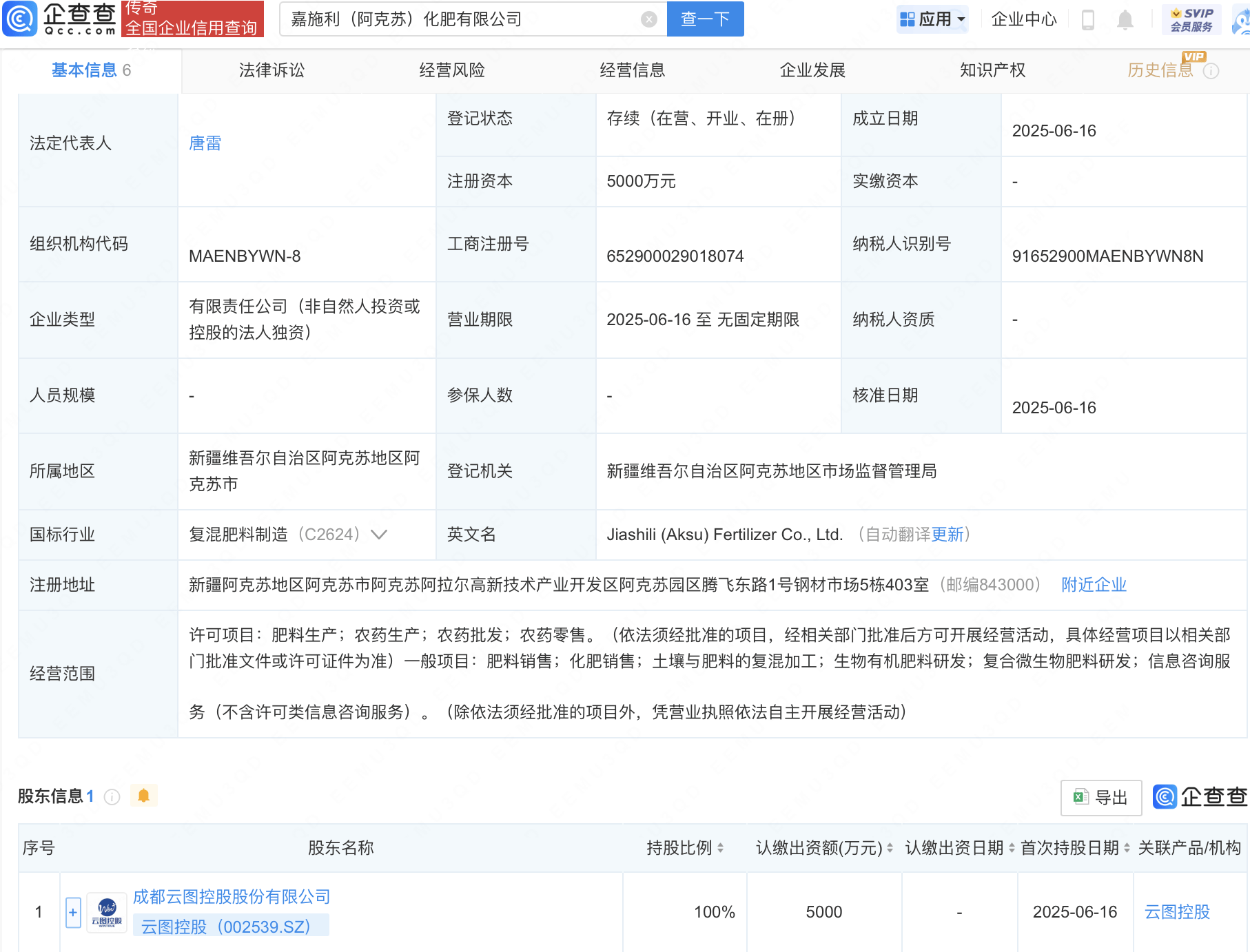Select 新疆维吾尔自治区阿克苏地区市场监督管理局 text
The width and height of the screenshot is (1250, 952).
click(x=771, y=471)
